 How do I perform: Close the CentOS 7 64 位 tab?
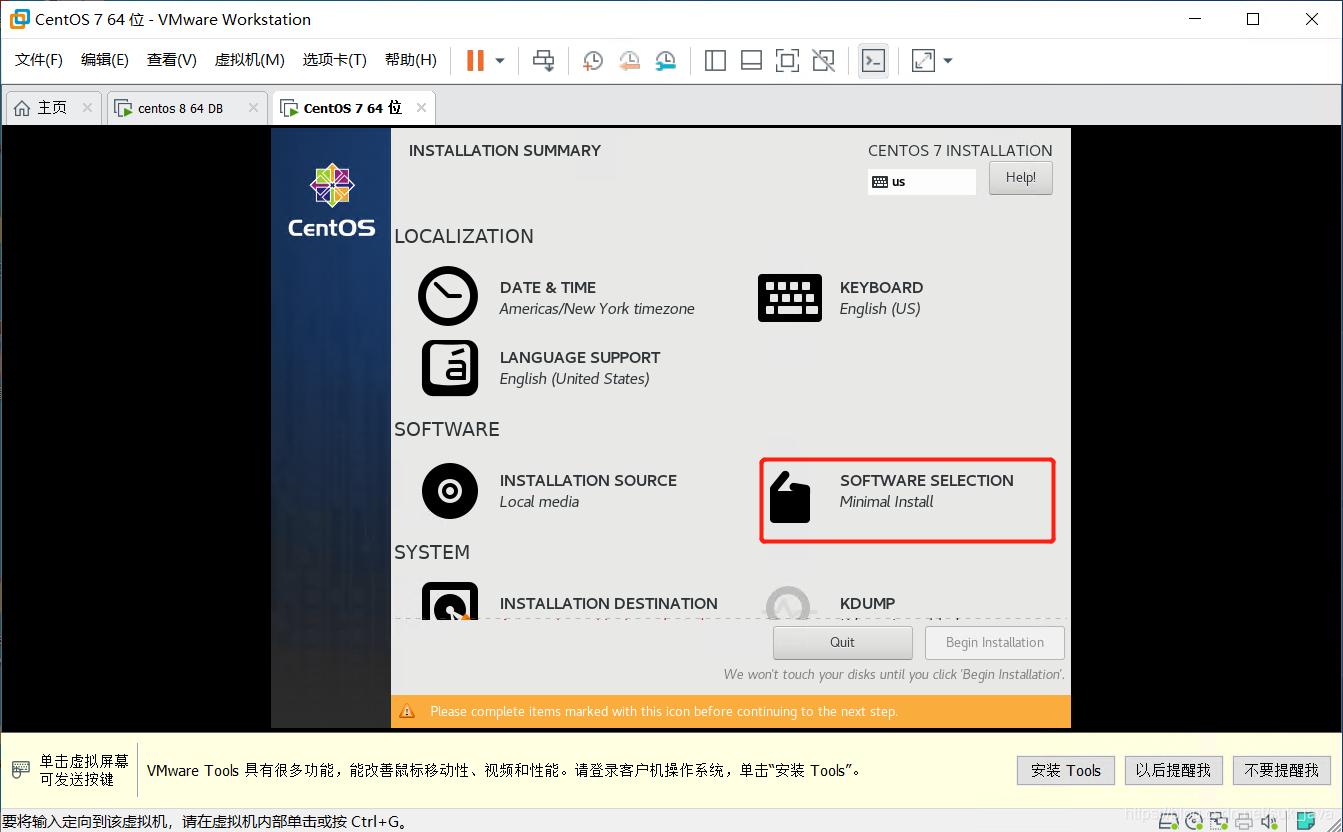pyautogui.click(x=421, y=108)
